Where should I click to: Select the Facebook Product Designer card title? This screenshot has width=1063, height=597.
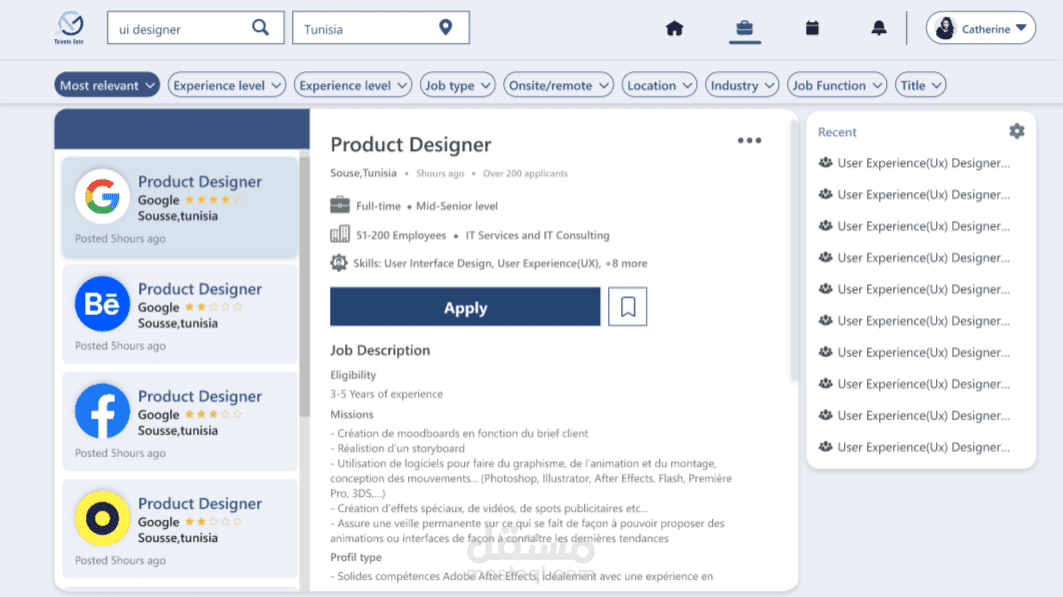click(200, 396)
